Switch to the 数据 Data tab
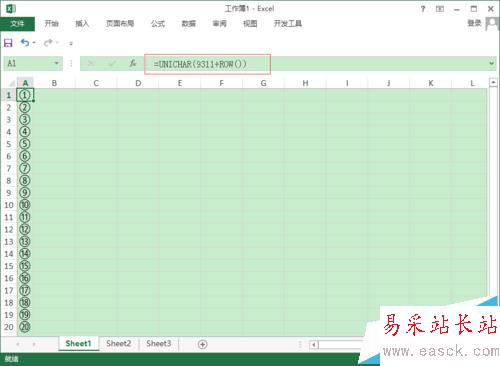Image resolution: width=500 pixels, height=366 pixels. click(188, 23)
